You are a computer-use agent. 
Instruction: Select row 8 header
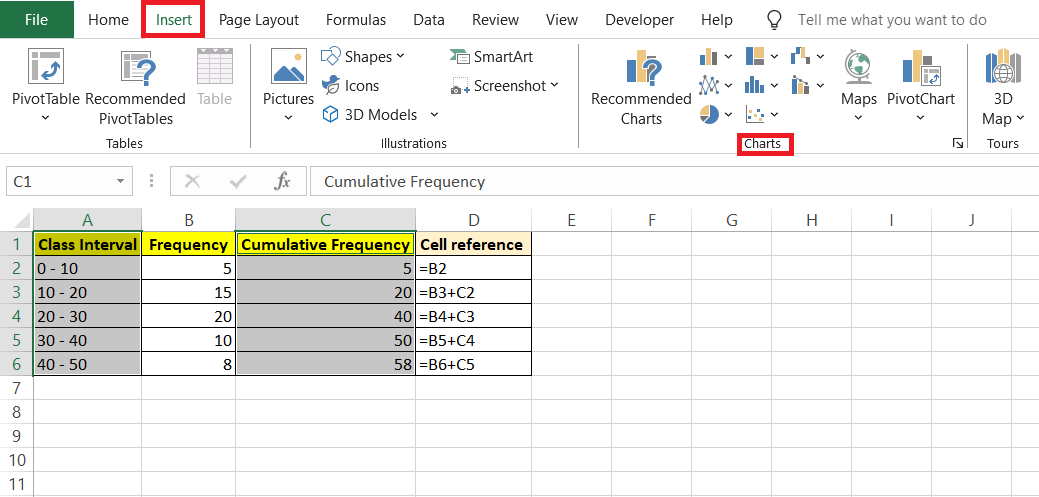[x=17, y=412]
